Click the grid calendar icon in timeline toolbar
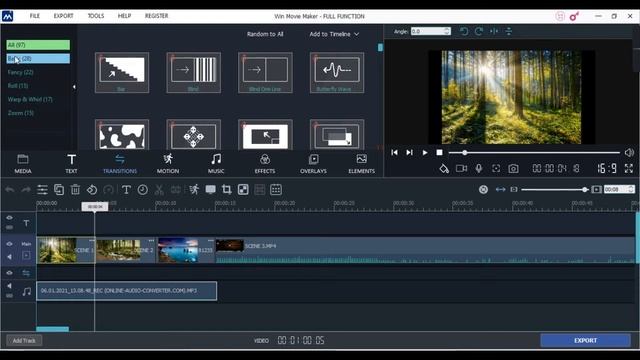This screenshot has width=640, height=360. coord(276,190)
